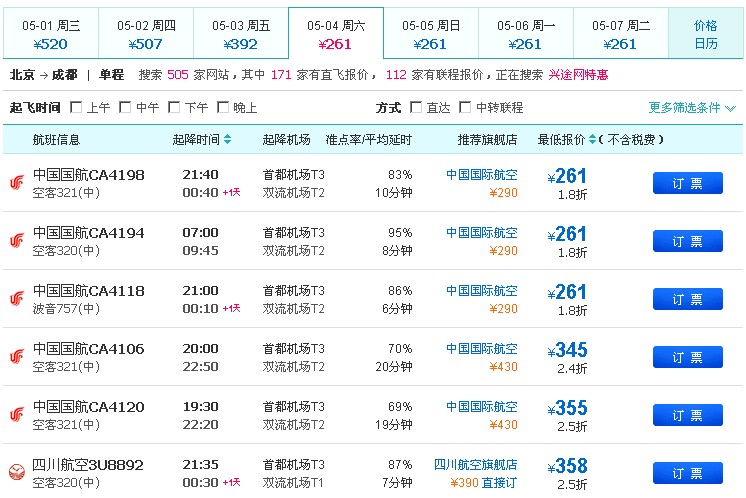The width and height of the screenshot is (746, 498).
Task: Click the 兴途网特惠 link
Action: 578,75
